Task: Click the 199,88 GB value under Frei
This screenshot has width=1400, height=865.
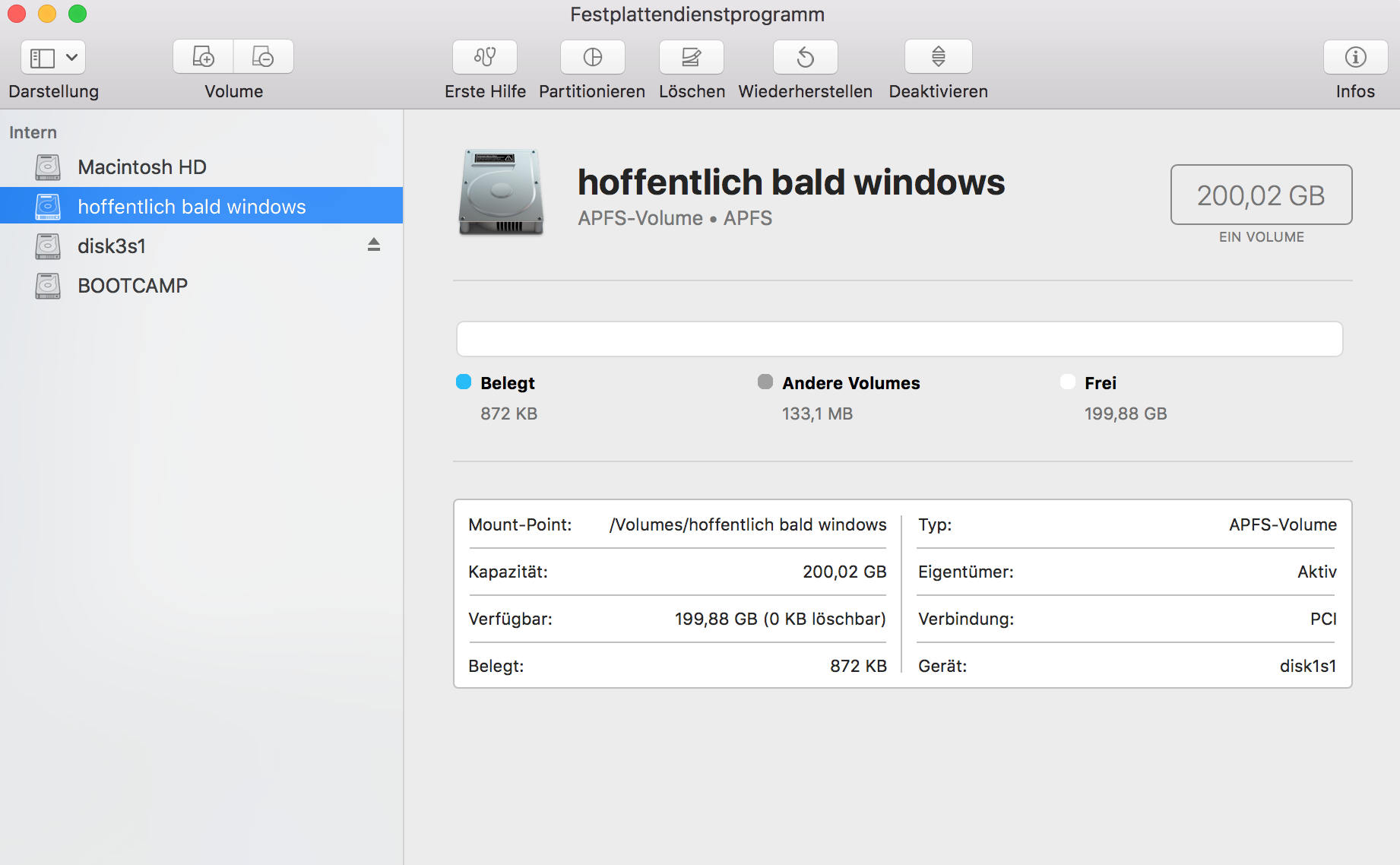Action: [1126, 413]
